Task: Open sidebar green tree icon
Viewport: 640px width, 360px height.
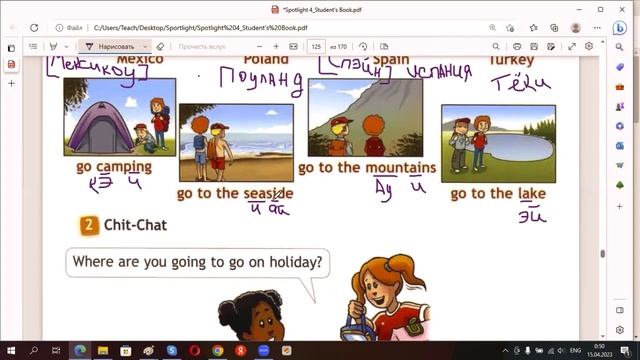Action: (x=620, y=185)
